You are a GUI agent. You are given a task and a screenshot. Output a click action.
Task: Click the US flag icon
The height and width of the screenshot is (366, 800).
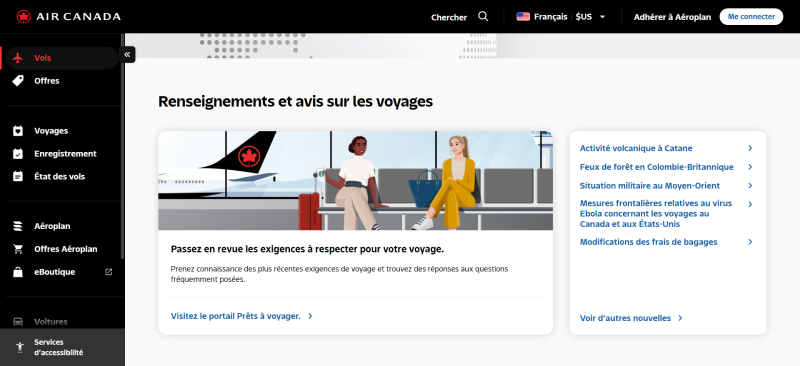(x=523, y=16)
